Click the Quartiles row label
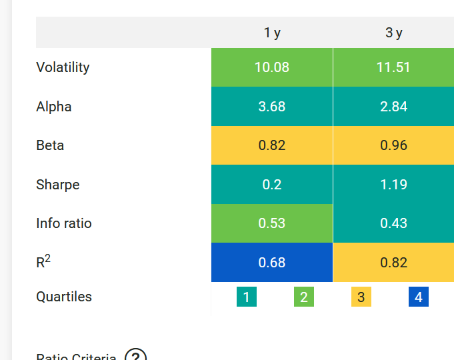Viewport: 465px width, 360px height. (64, 297)
